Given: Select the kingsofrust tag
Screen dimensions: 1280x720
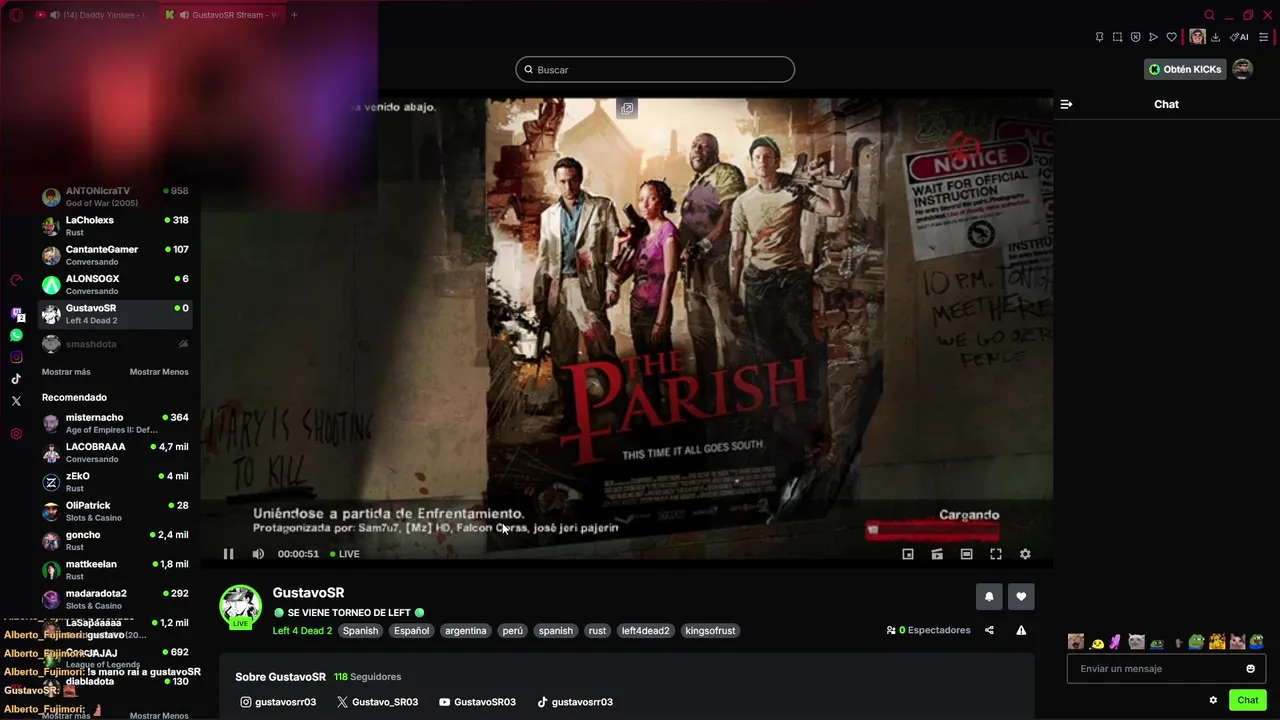Looking at the screenshot, I should pos(710,631).
